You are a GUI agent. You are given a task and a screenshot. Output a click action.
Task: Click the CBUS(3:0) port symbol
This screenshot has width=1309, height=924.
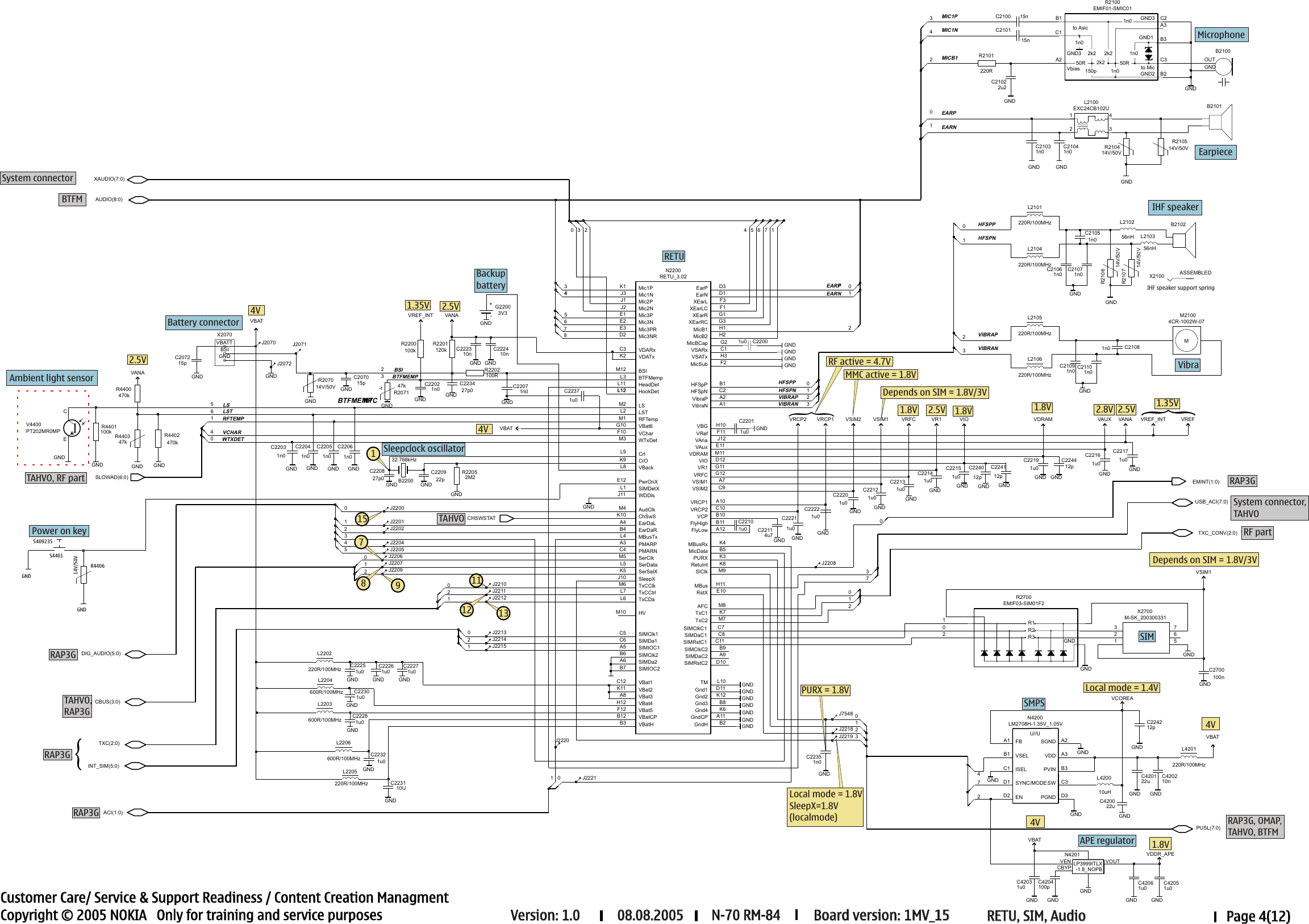tap(135, 702)
